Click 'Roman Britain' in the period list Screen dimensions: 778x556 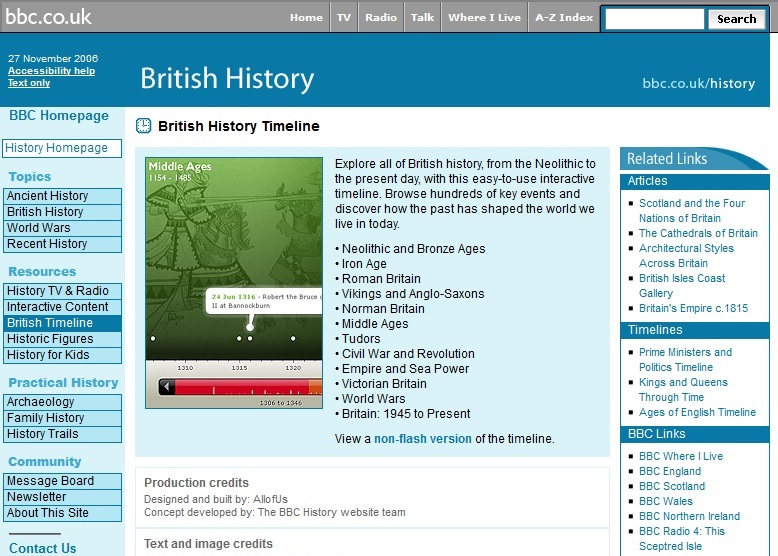coord(381,279)
